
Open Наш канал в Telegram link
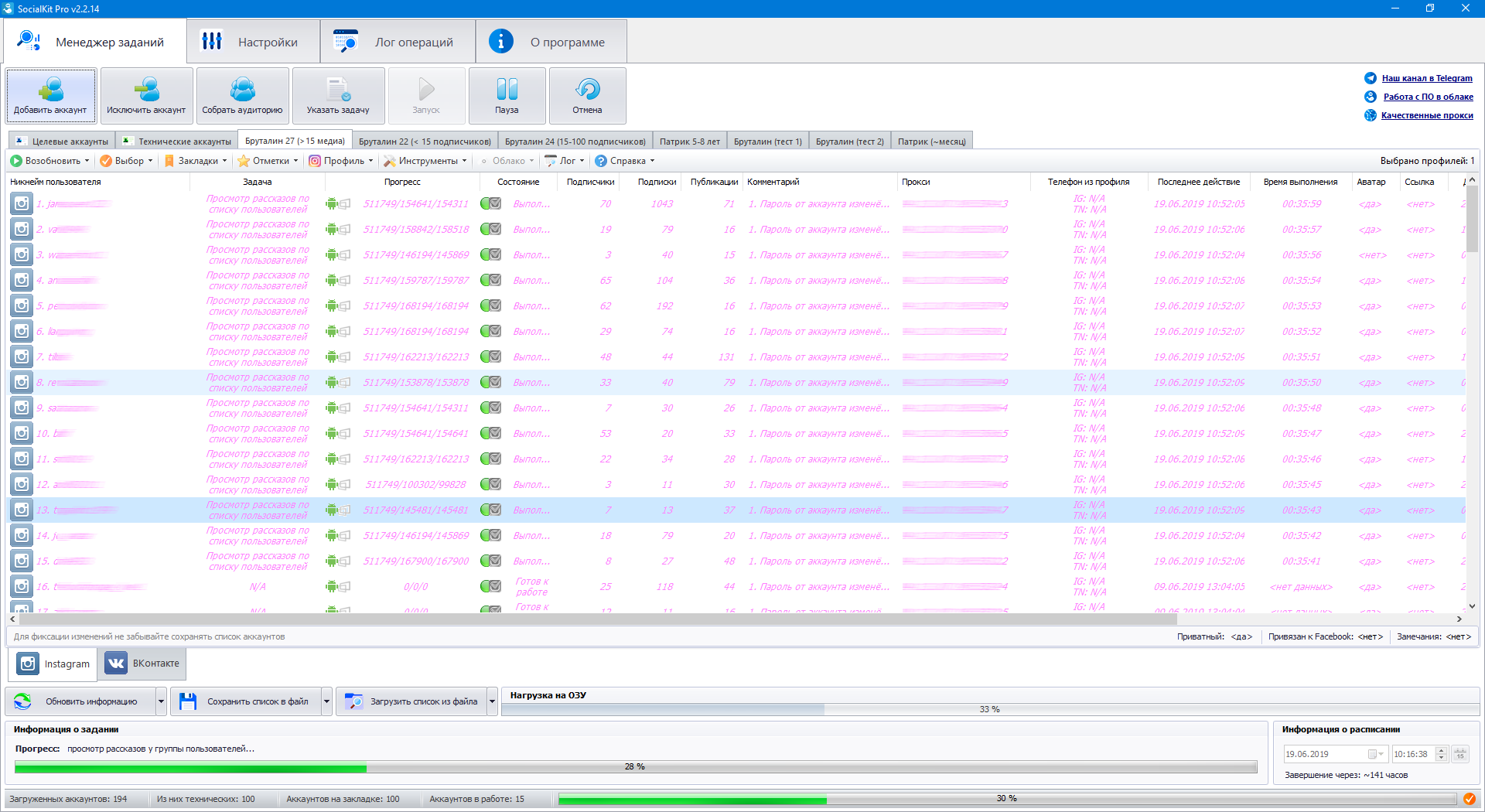point(1427,78)
